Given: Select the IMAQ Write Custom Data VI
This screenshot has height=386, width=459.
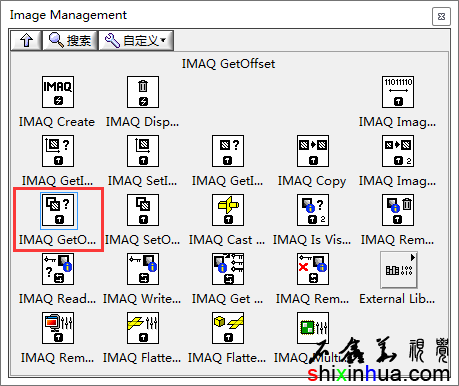Looking at the screenshot, I should pos(143,269).
